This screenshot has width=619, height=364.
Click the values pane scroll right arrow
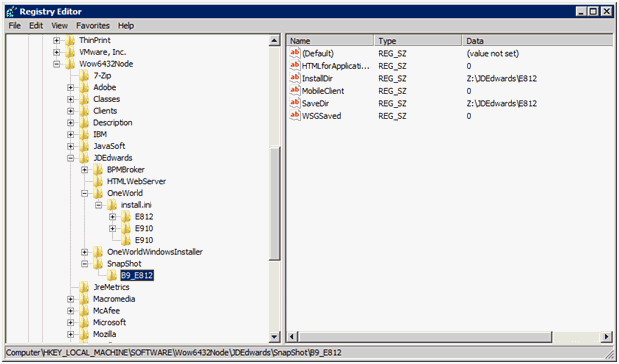tap(607, 337)
